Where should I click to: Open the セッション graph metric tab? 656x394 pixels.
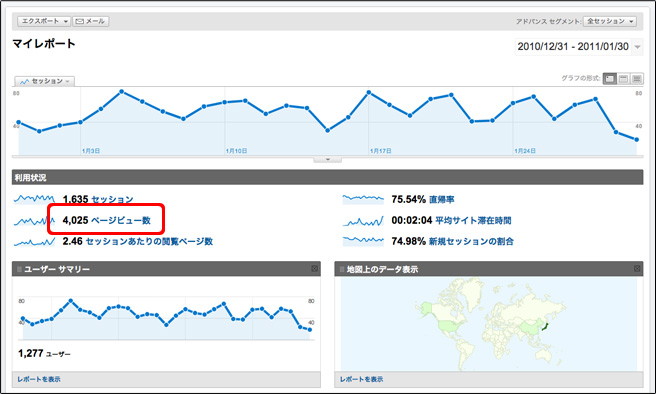point(45,81)
